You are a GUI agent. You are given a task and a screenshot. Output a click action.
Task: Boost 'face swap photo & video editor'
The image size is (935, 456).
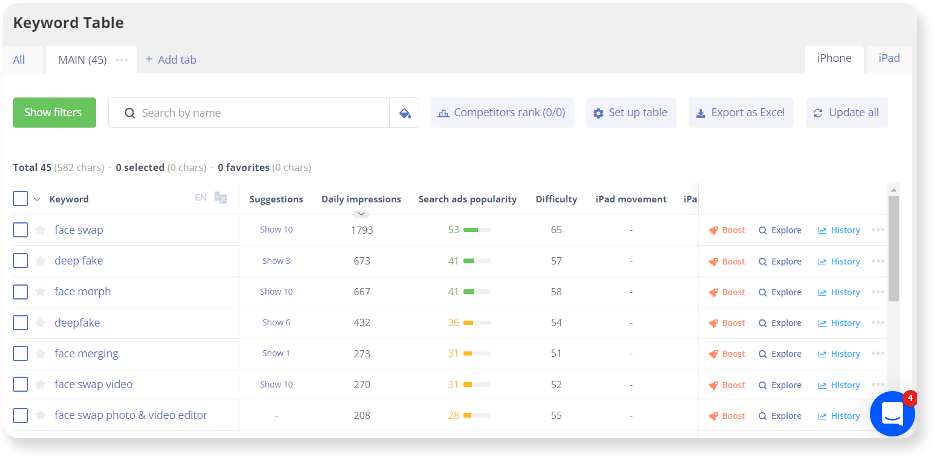(x=727, y=416)
